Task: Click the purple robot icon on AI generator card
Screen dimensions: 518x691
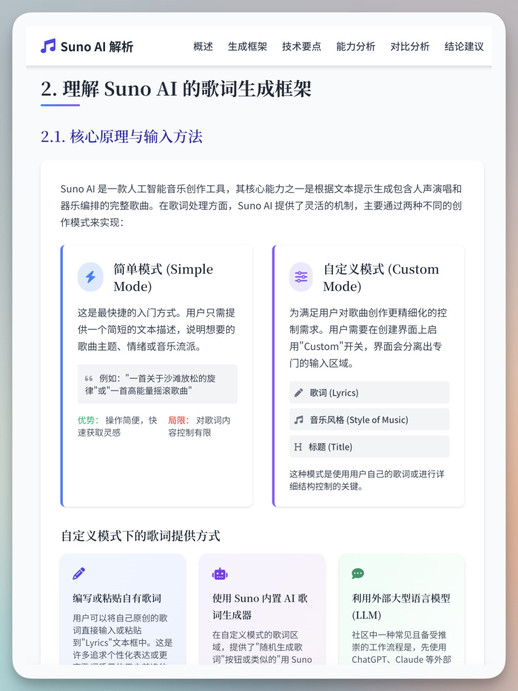Action: tap(220, 574)
